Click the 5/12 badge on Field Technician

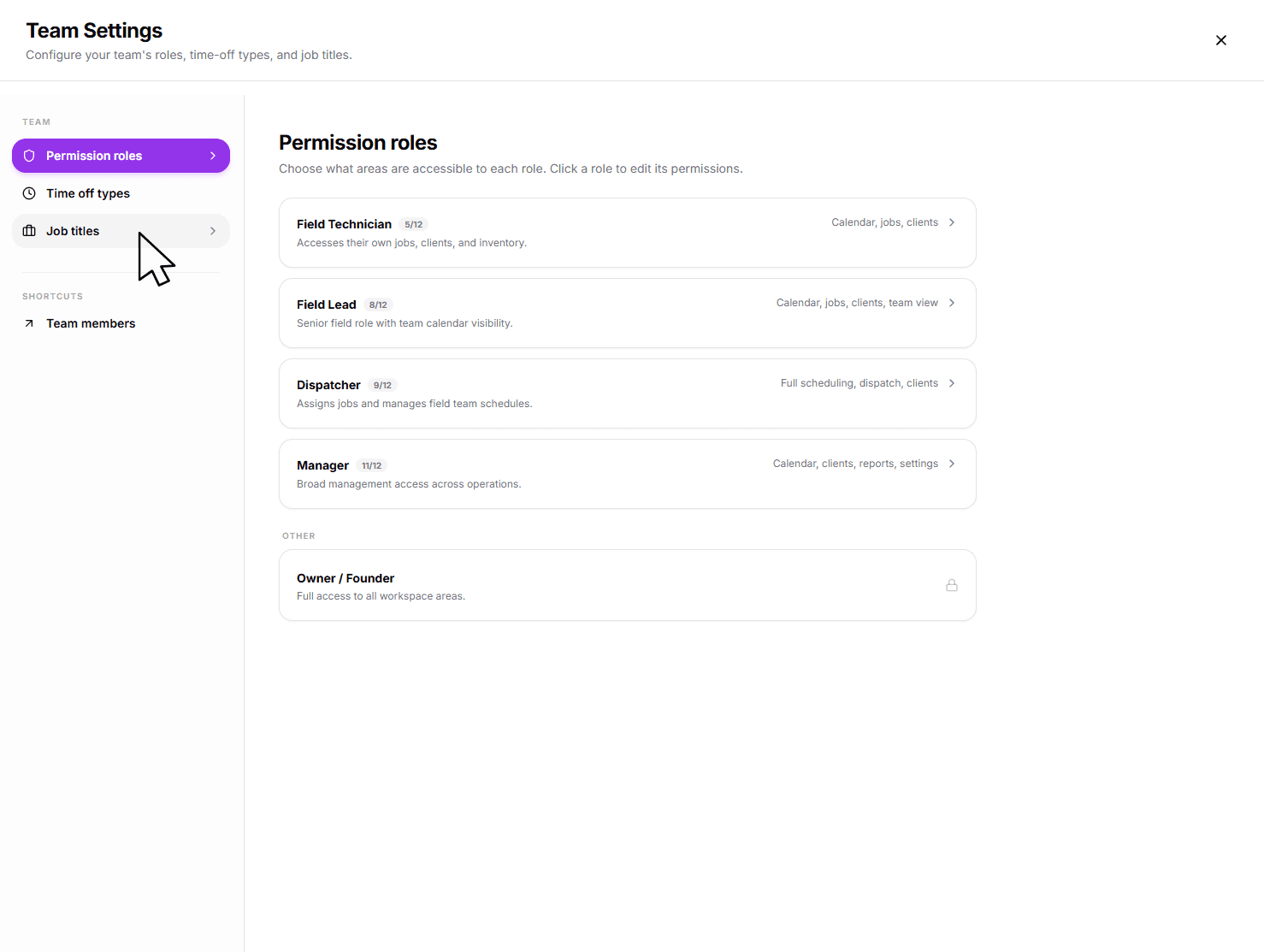pyautogui.click(x=413, y=223)
